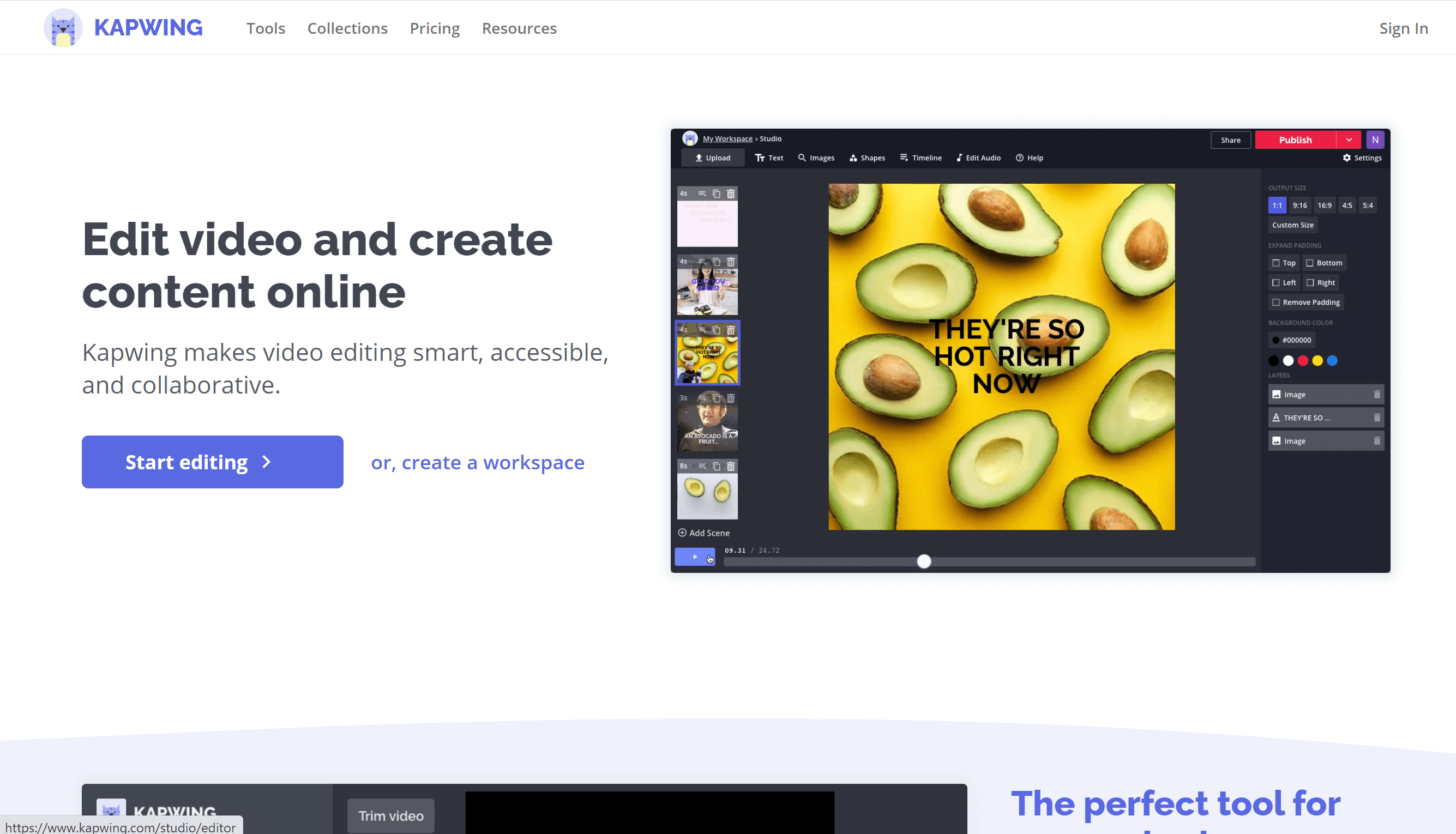This screenshot has height=834, width=1456.
Task: Go to Pricing in the top navigation
Action: tap(434, 28)
